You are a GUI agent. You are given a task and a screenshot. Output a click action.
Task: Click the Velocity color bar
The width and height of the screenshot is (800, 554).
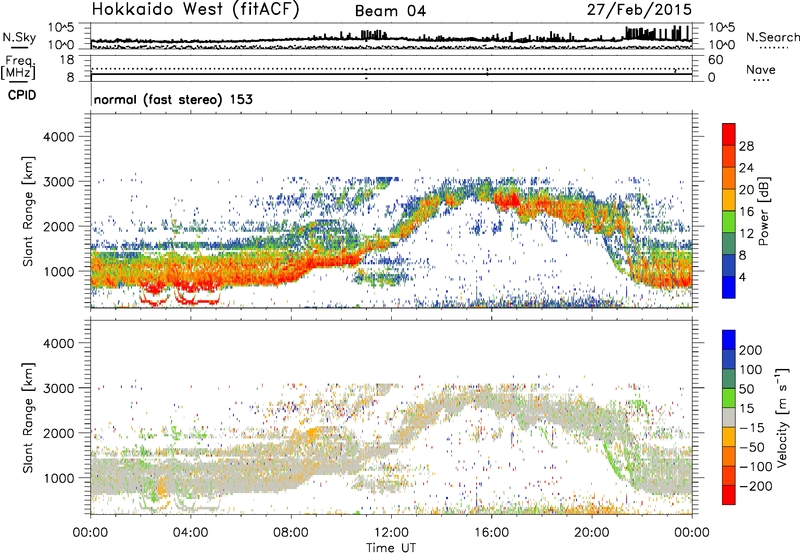point(729,417)
